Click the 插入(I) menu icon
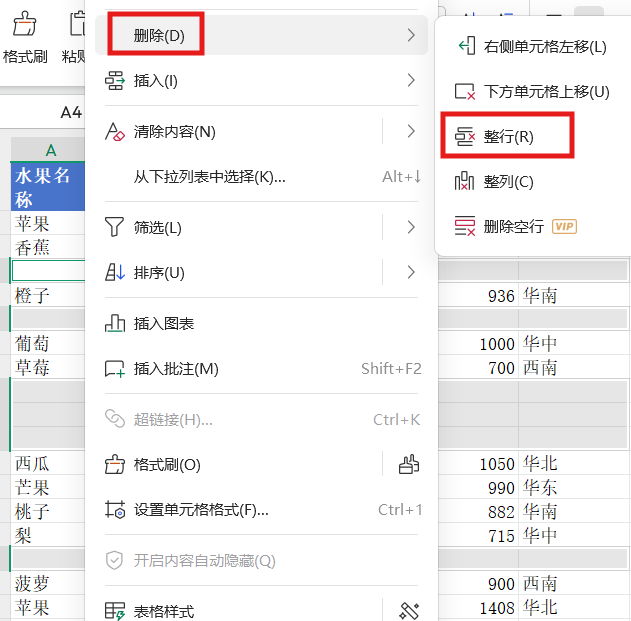This screenshot has width=631, height=621. point(115,80)
